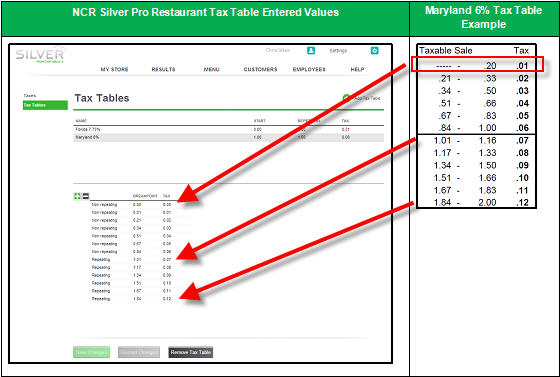560x377 pixels.
Task: Click the user profile icon beside Chris Stiles
Action: 311,51
